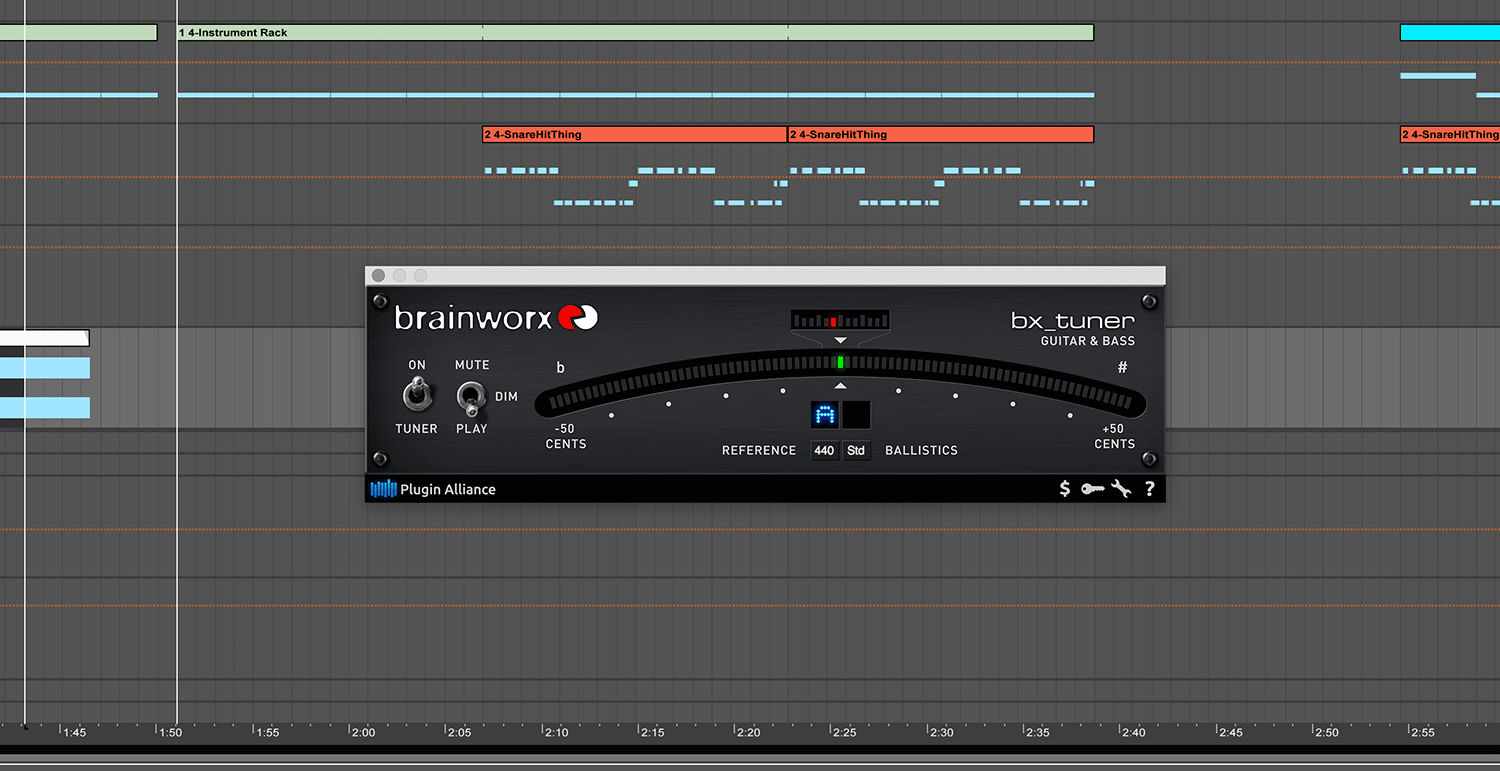Jump to the 1:55 timeline marker

[x=267, y=733]
